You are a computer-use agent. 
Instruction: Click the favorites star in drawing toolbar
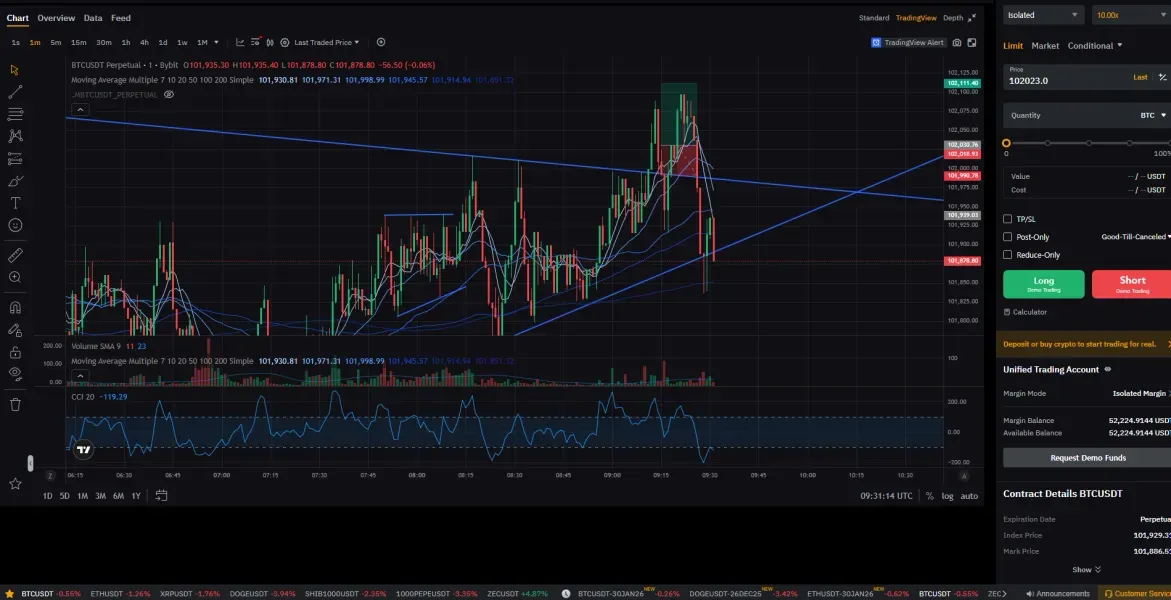pyautogui.click(x=15, y=483)
